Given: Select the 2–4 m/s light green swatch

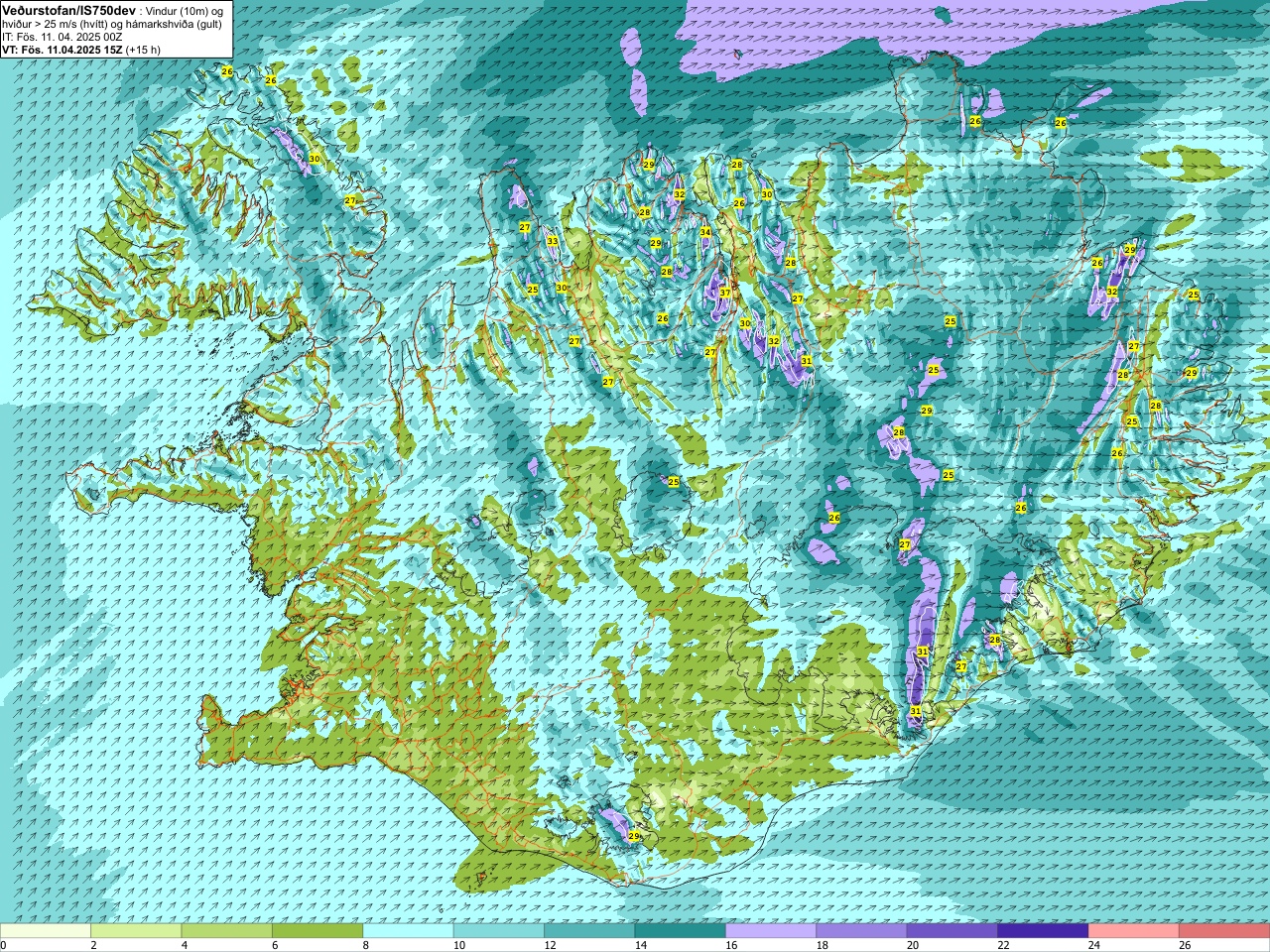Looking at the screenshot, I should tap(136, 931).
